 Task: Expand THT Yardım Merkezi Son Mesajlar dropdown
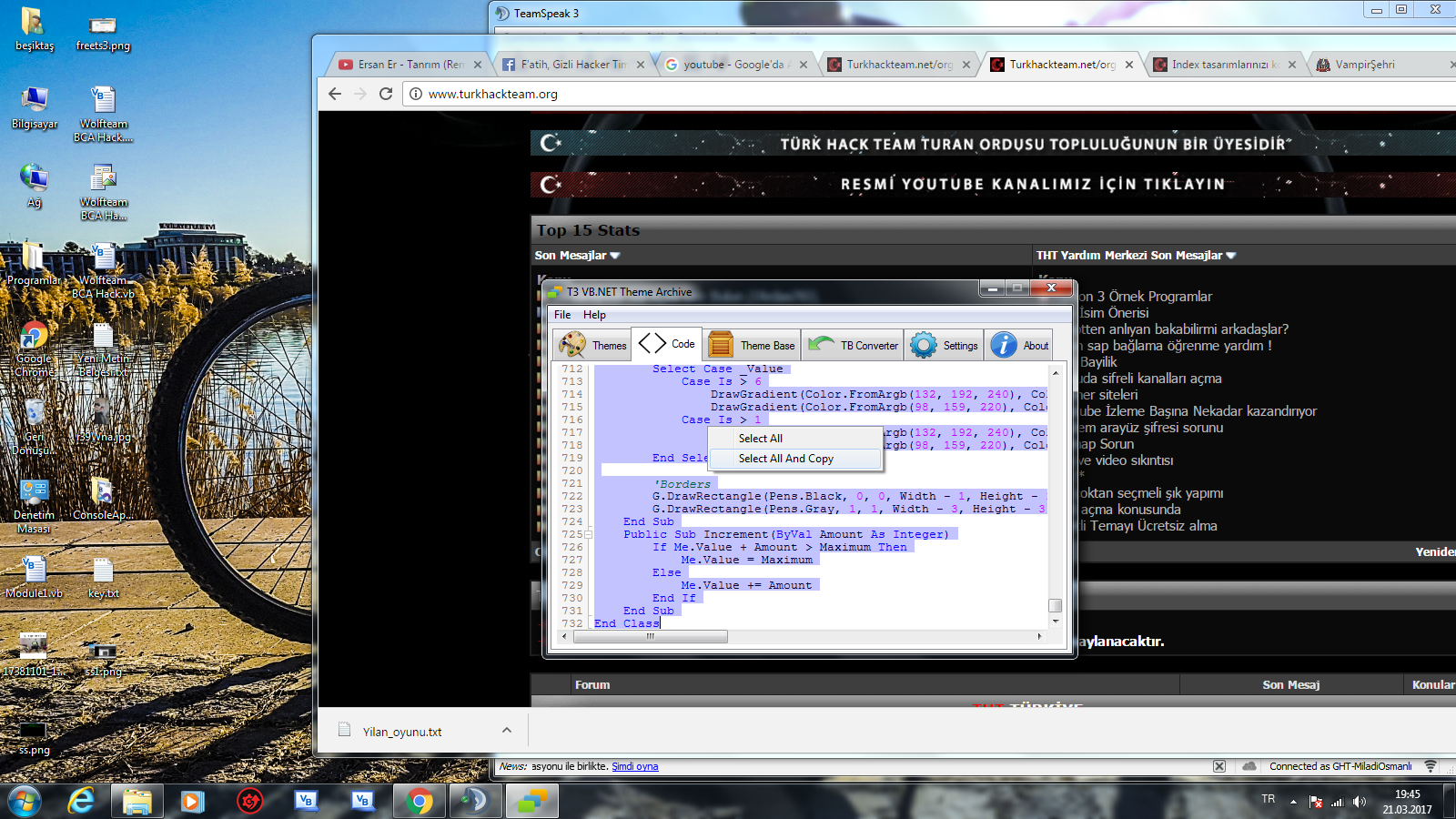(x=1231, y=256)
